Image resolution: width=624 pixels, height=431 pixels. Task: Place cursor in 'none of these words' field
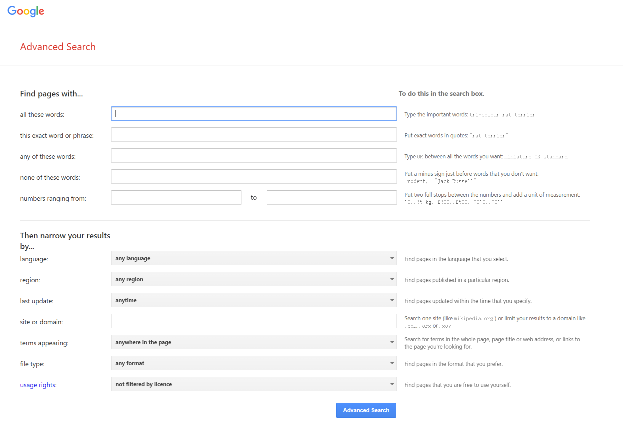[x=254, y=177]
